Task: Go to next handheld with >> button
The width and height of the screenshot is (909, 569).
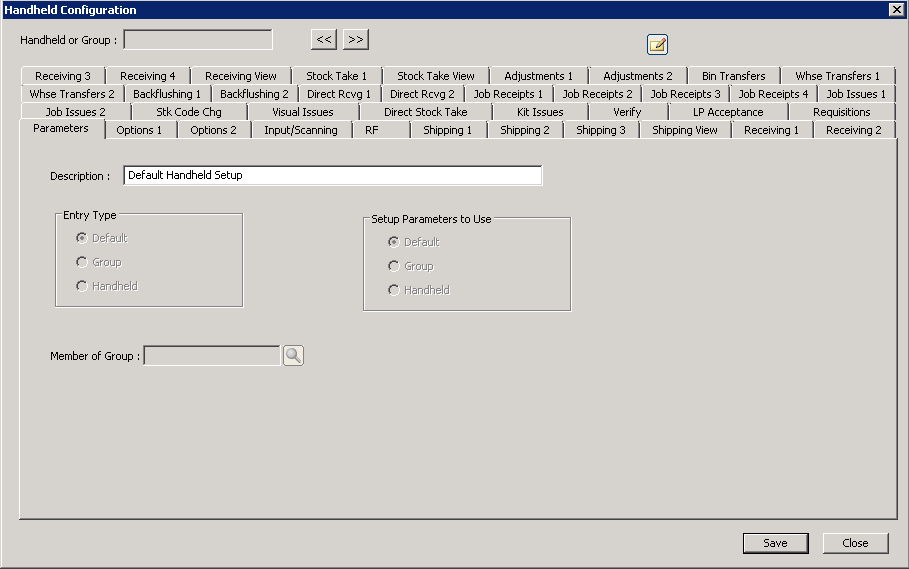Action: tap(356, 40)
